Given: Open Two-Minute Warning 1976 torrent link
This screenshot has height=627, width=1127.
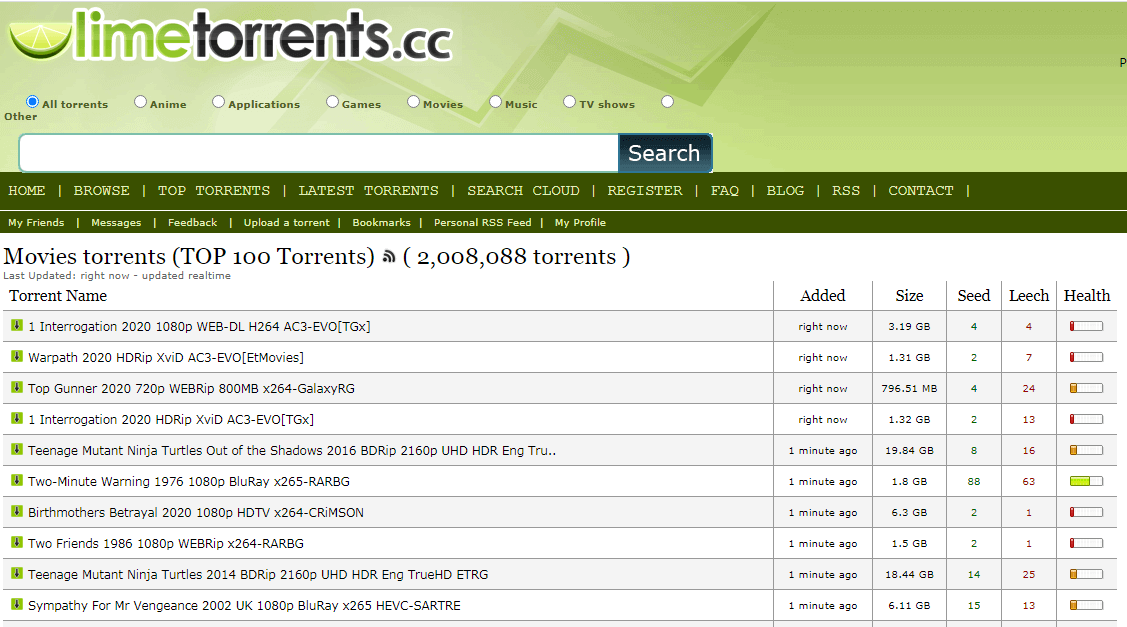Looking at the screenshot, I should 189,481.
